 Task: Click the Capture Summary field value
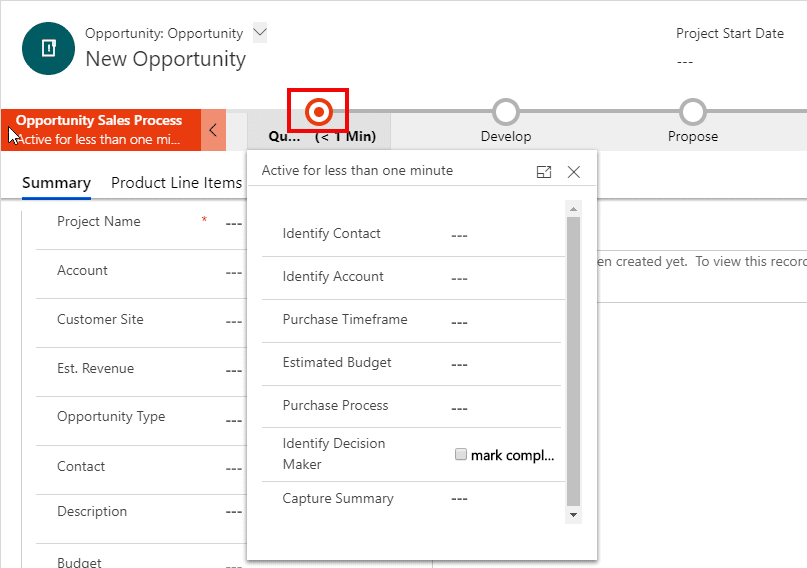(x=459, y=499)
